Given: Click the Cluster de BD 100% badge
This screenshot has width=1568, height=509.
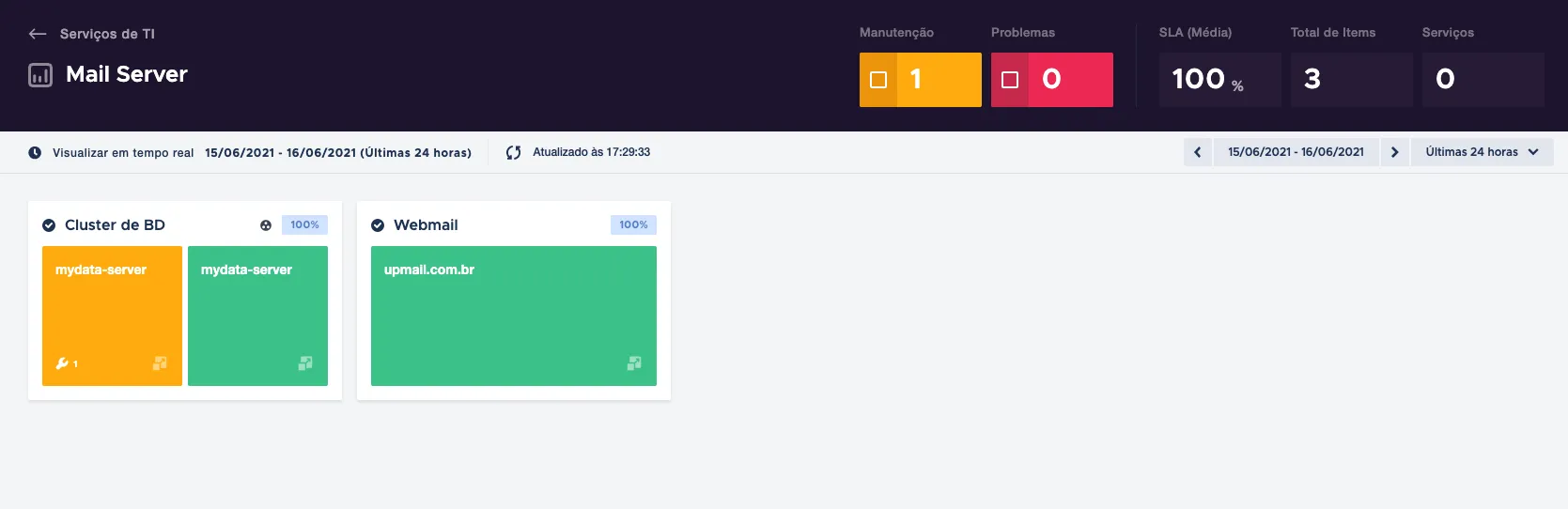Looking at the screenshot, I should [304, 224].
